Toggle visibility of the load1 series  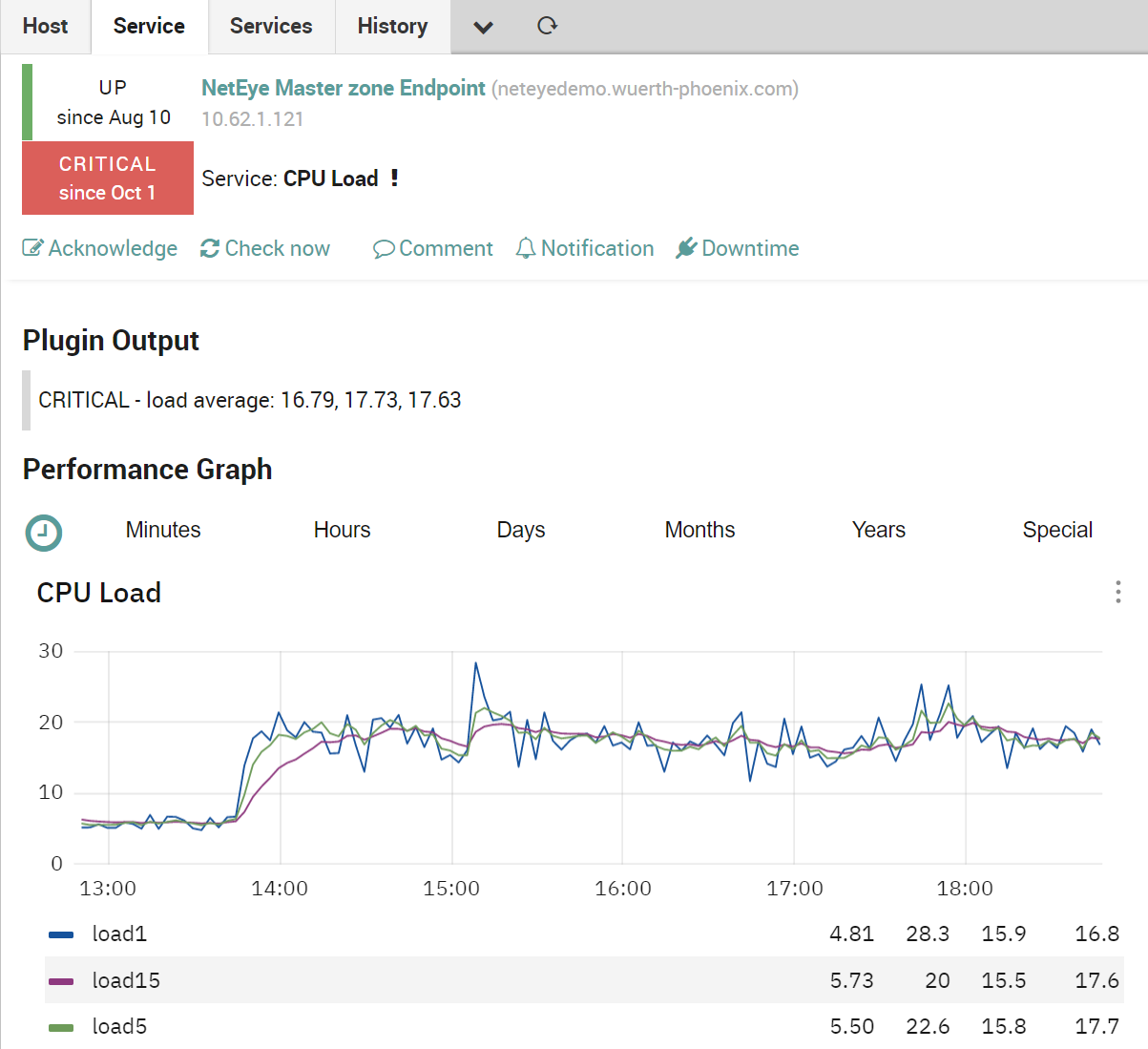point(119,934)
